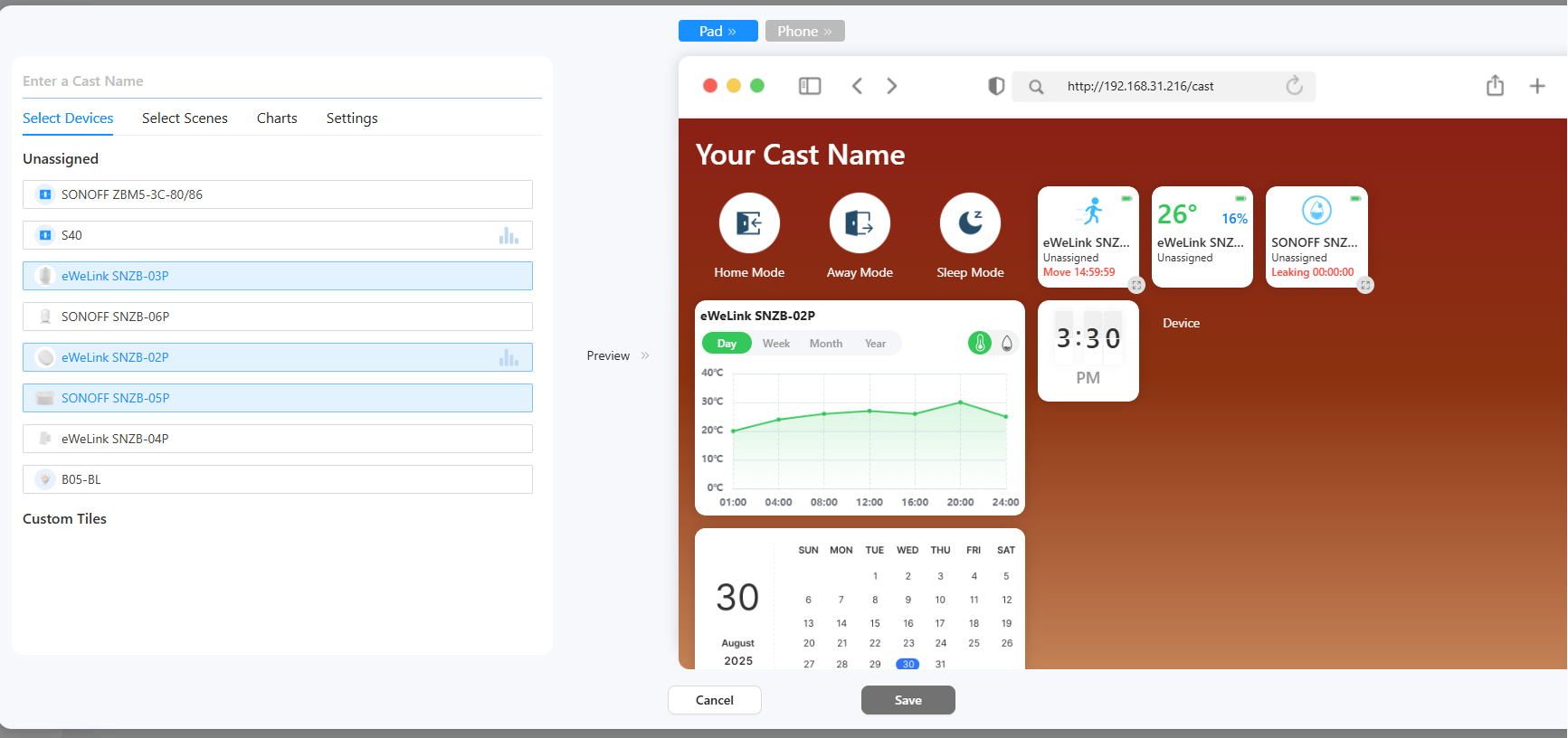Expand the motion sensor tile resize handle
This screenshot has height=738, width=1568.
[x=1136, y=286]
